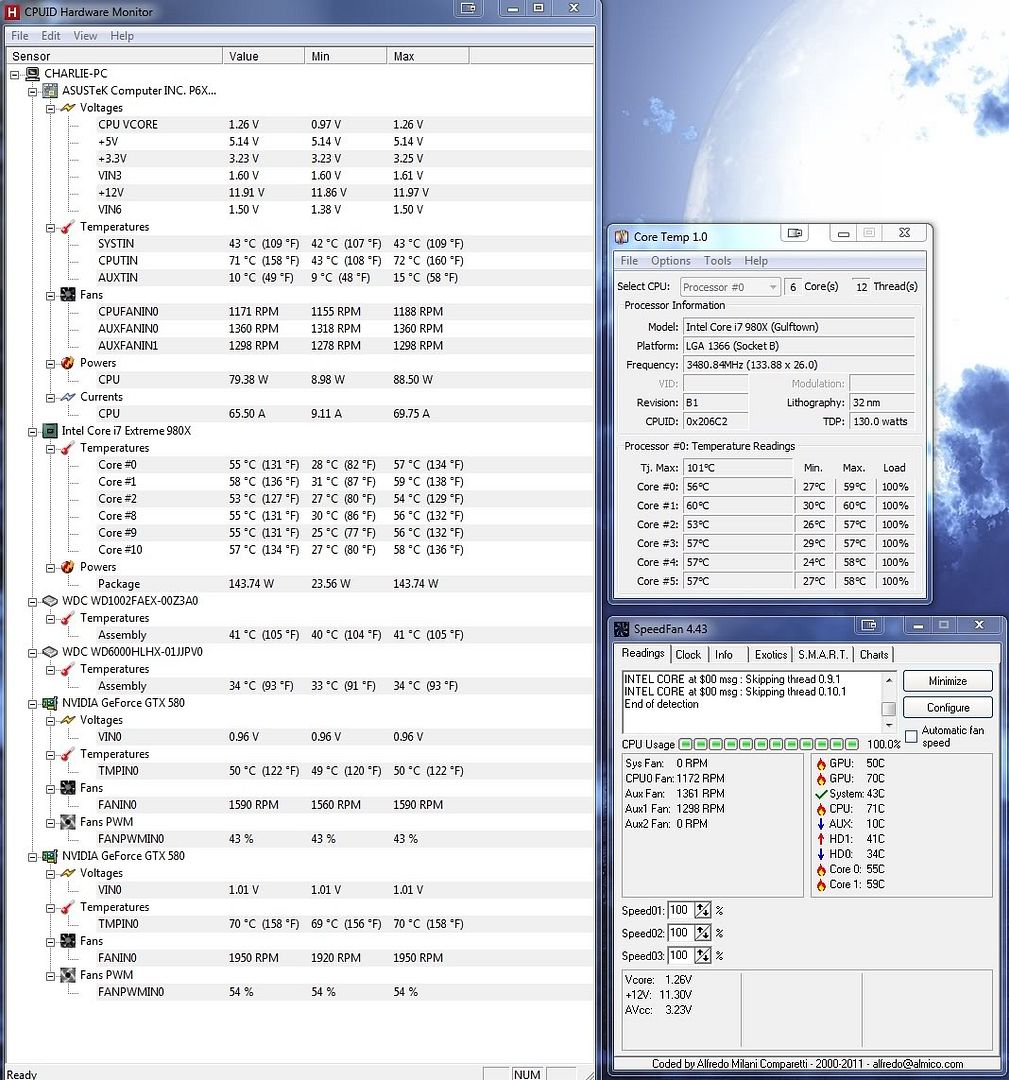The image size is (1009, 1080).
Task: Click the flame icon next to CPU 71C in SpeedFan
Action: 821,809
